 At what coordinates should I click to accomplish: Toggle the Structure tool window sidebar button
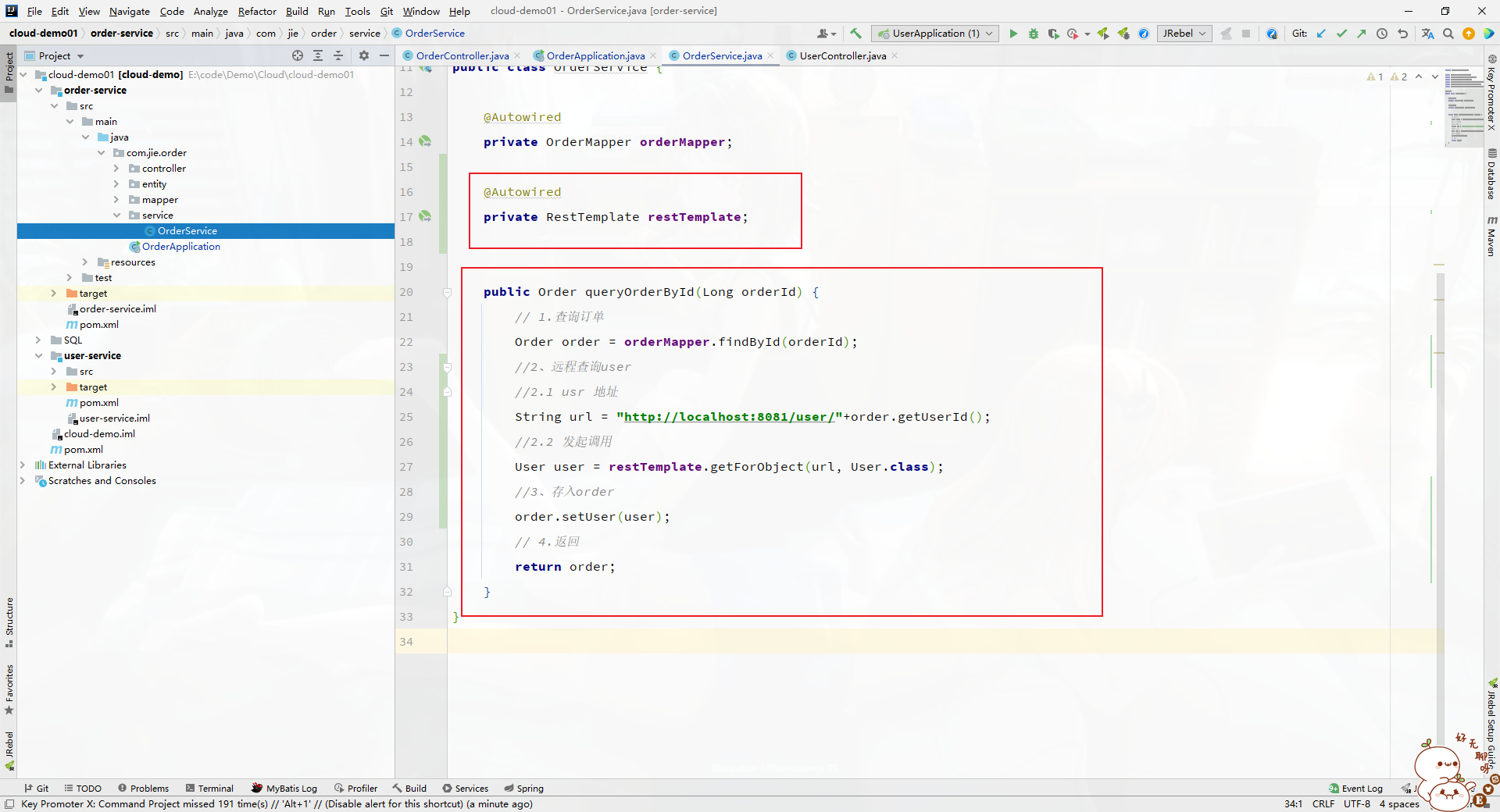point(9,622)
